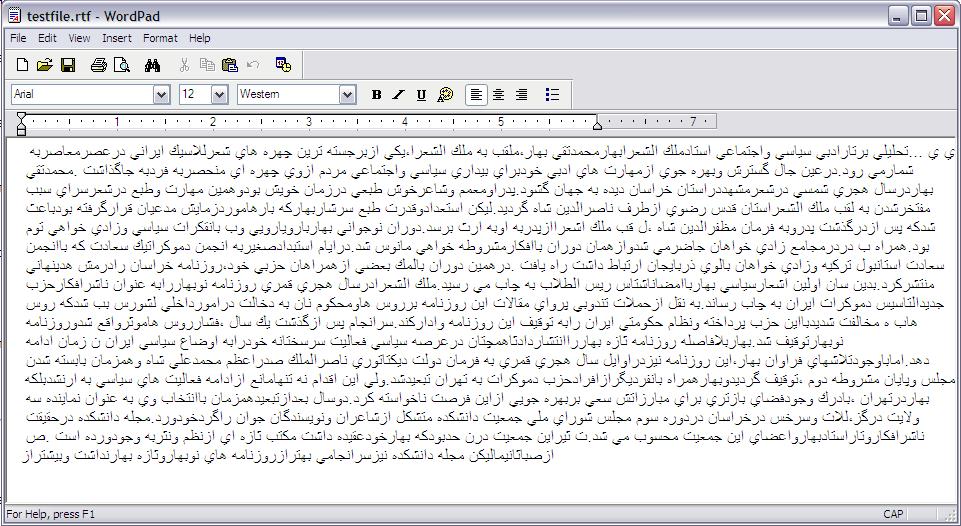Paste clipboard contents using the Paste icon
Screen dimensions: 961x526
[230, 65]
